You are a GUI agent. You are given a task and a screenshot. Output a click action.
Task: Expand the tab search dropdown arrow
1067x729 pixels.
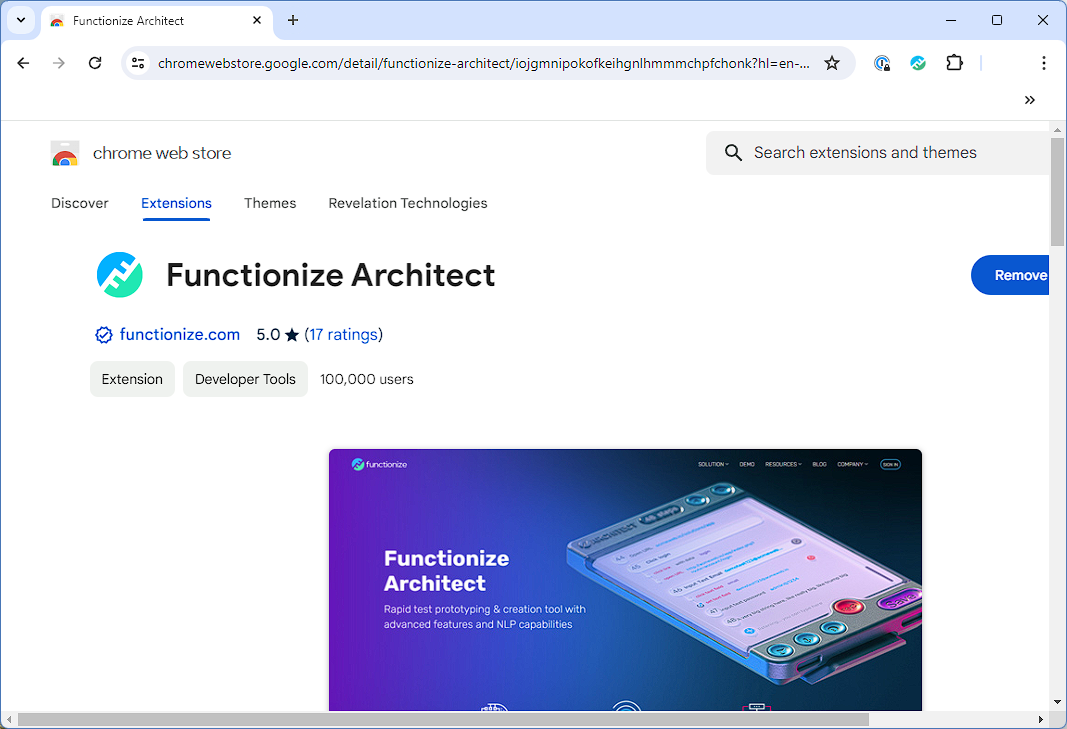(x=20, y=20)
